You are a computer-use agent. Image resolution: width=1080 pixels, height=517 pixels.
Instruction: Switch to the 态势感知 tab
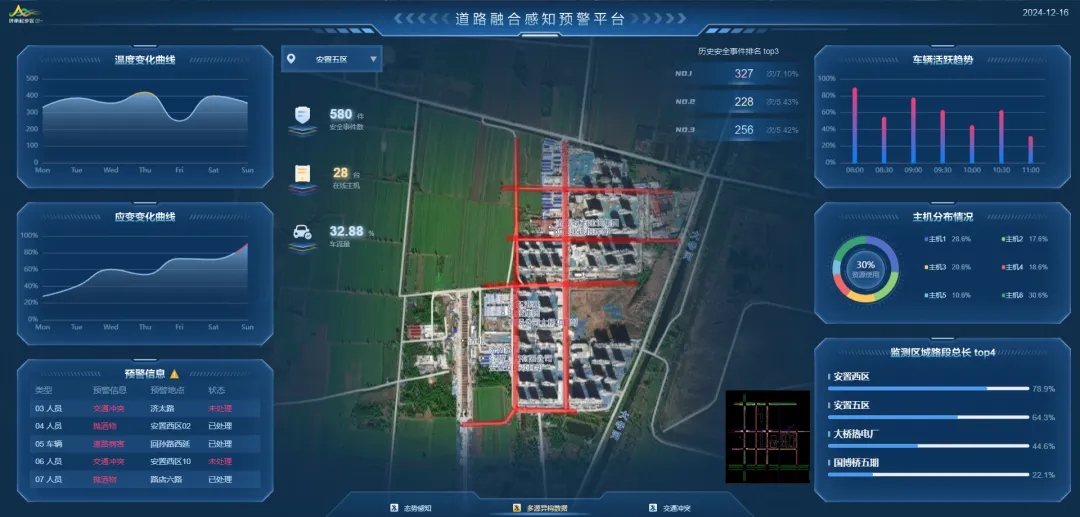click(x=417, y=508)
